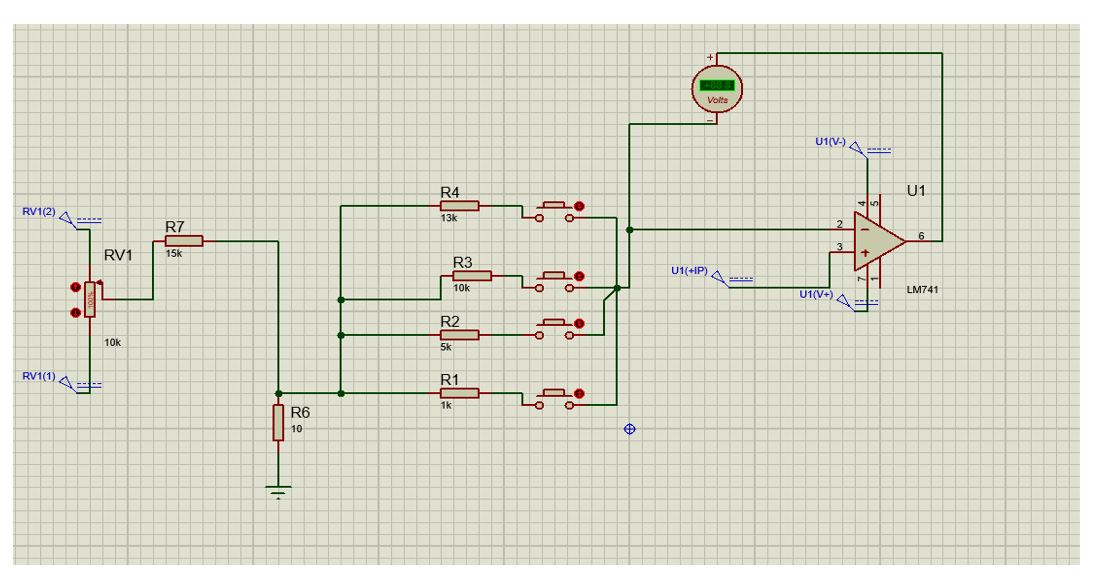1095x588 pixels.
Task: Click the junction dot near op-amp pin 2 wire
Action: [629, 230]
